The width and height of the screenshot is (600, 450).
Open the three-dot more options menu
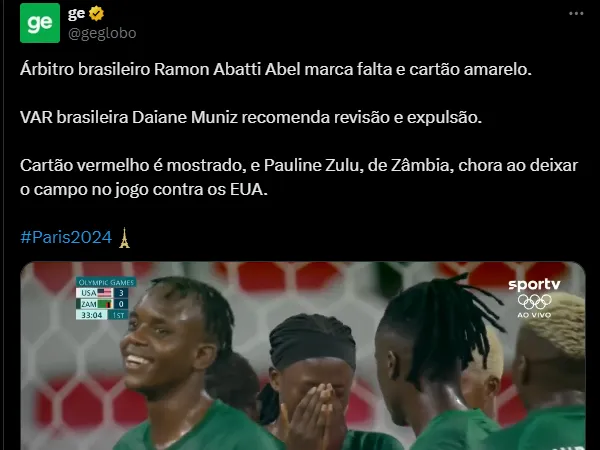coord(576,13)
